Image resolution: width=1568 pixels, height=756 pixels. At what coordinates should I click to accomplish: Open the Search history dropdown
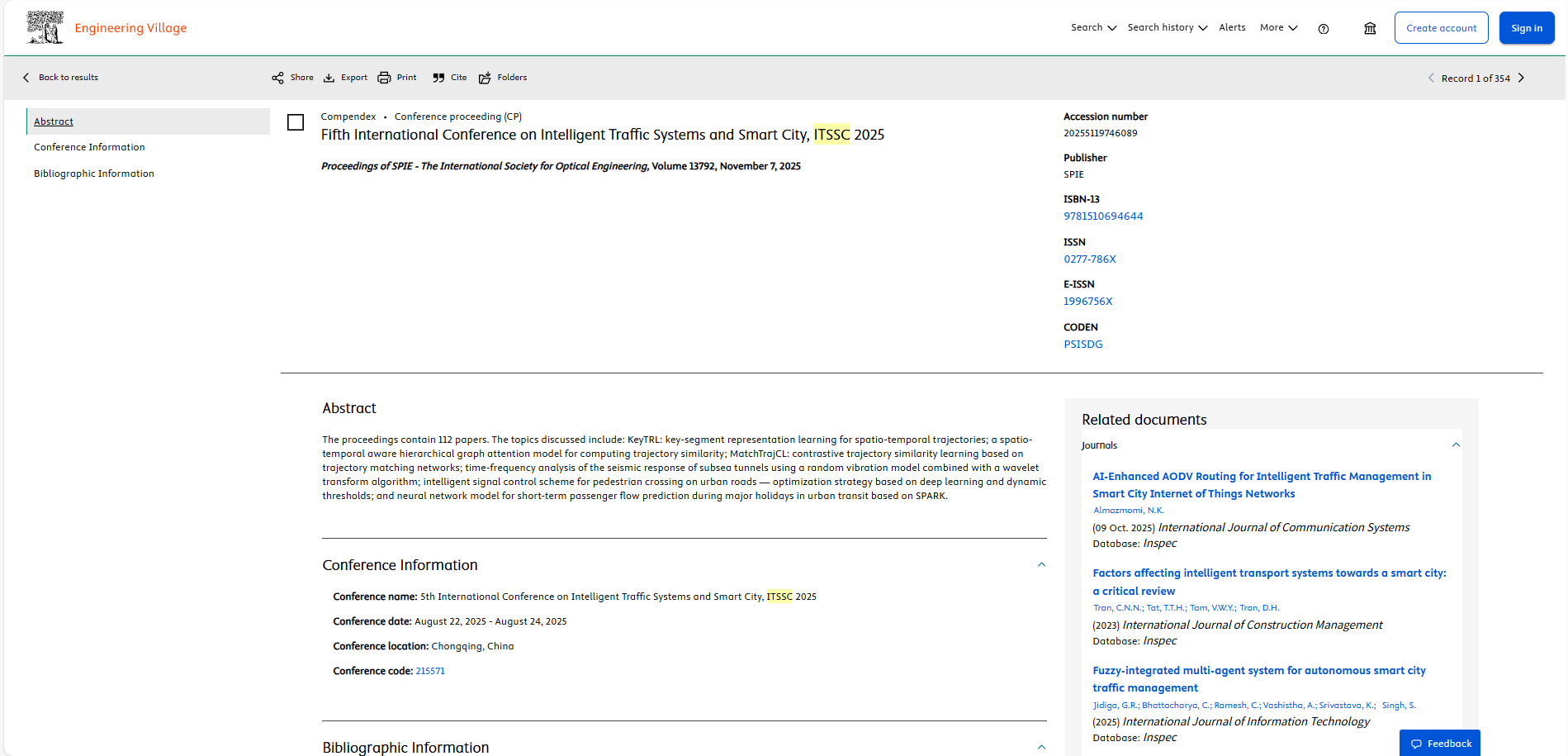tap(1167, 27)
